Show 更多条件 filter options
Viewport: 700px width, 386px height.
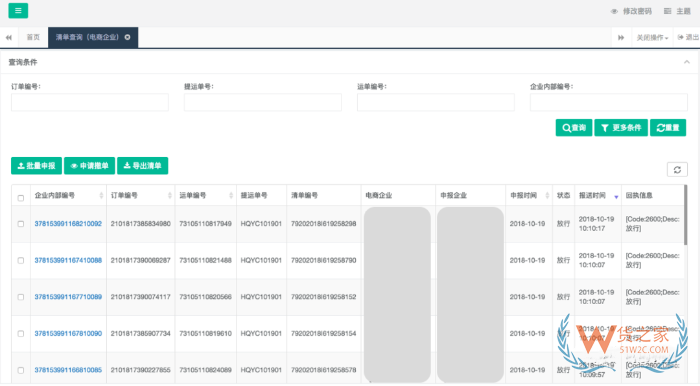click(x=621, y=128)
